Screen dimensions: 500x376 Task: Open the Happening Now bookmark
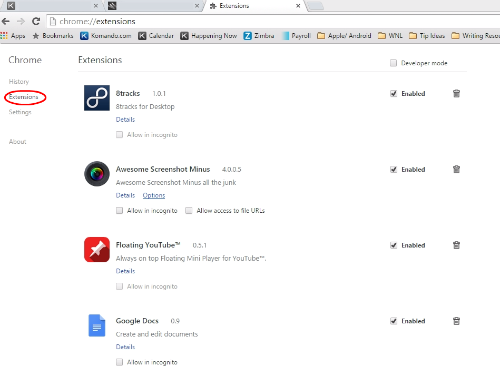point(209,36)
